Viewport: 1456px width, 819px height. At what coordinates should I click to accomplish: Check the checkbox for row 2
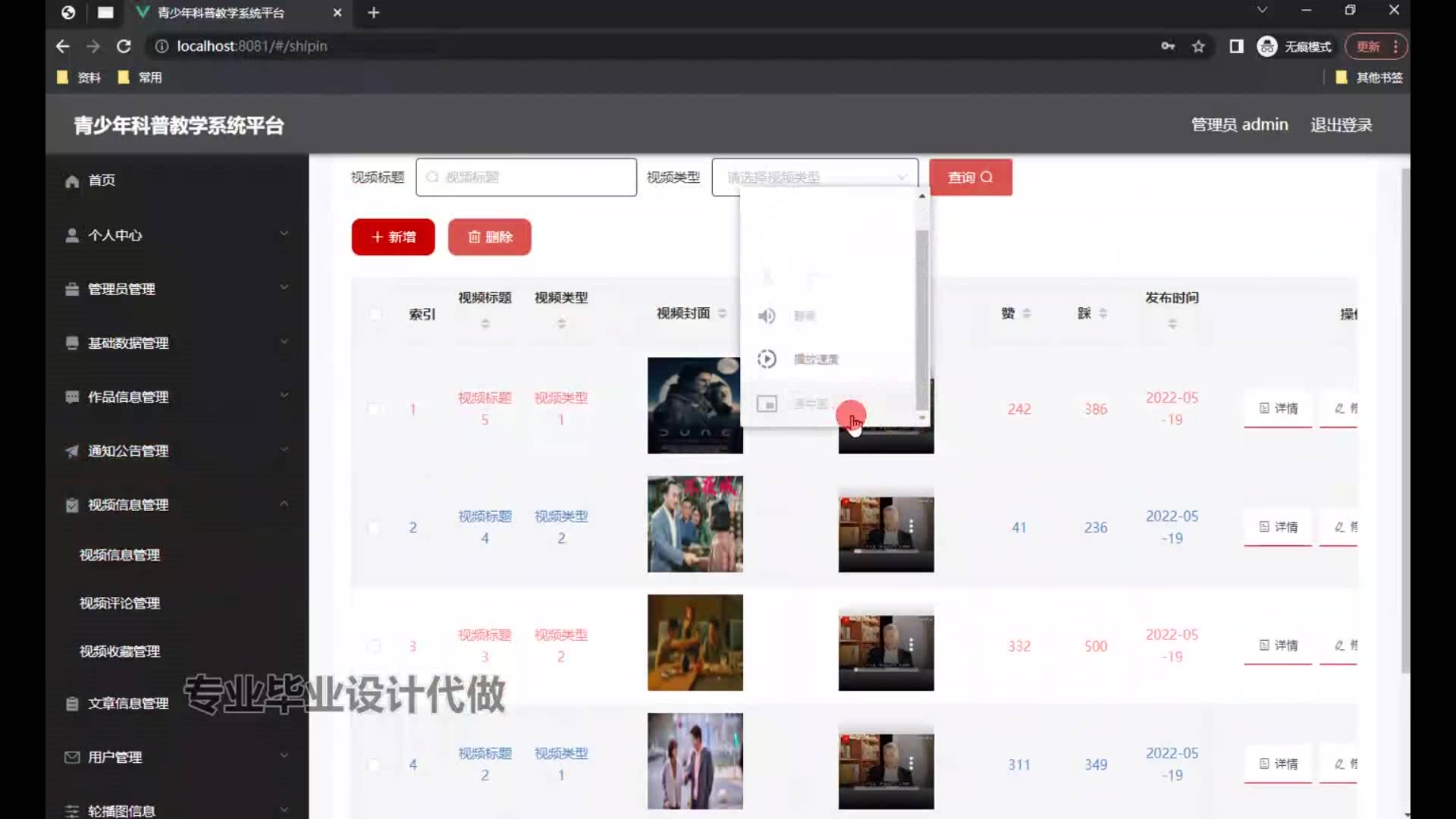[x=374, y=527]
